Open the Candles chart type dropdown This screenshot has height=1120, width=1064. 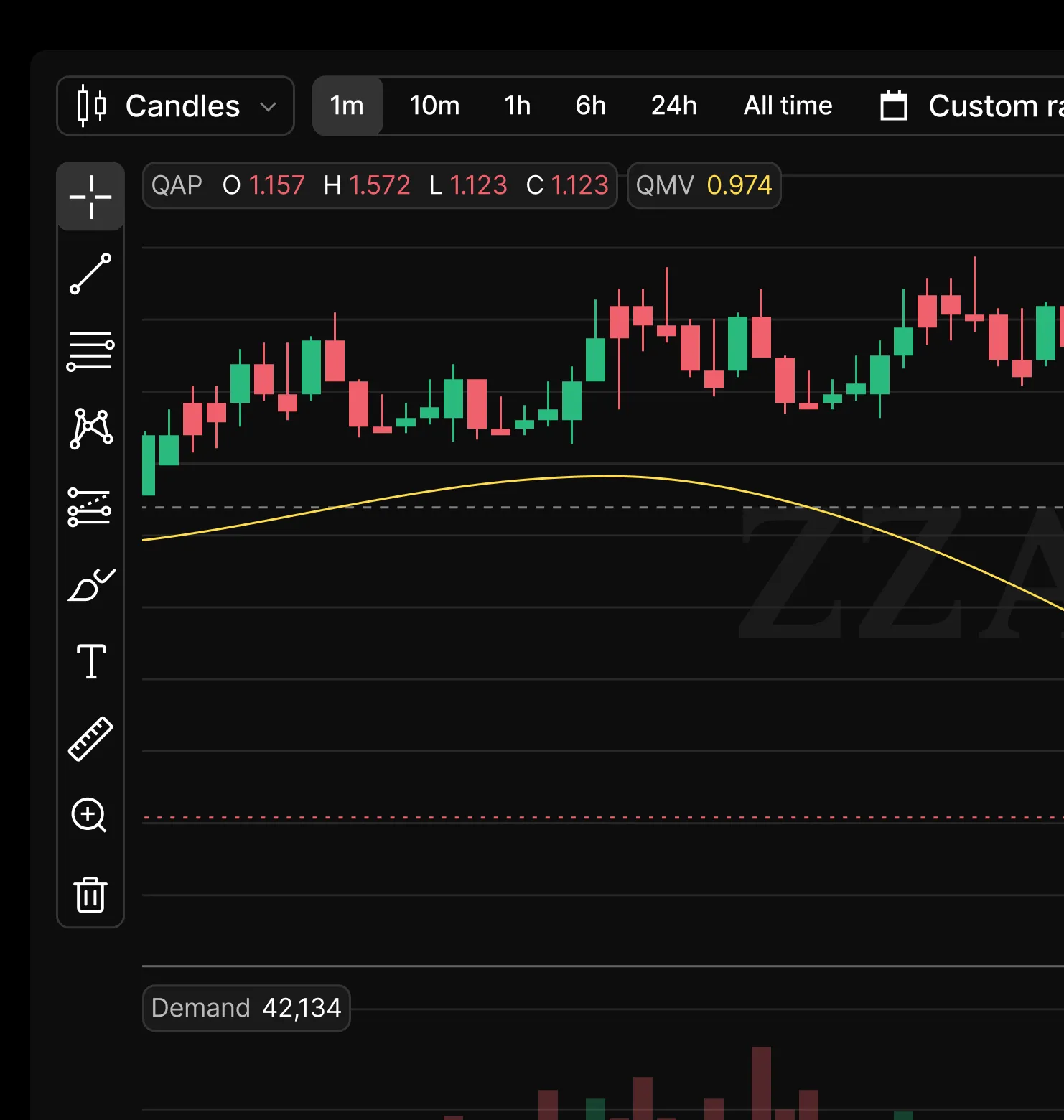[x=175, y=106]
